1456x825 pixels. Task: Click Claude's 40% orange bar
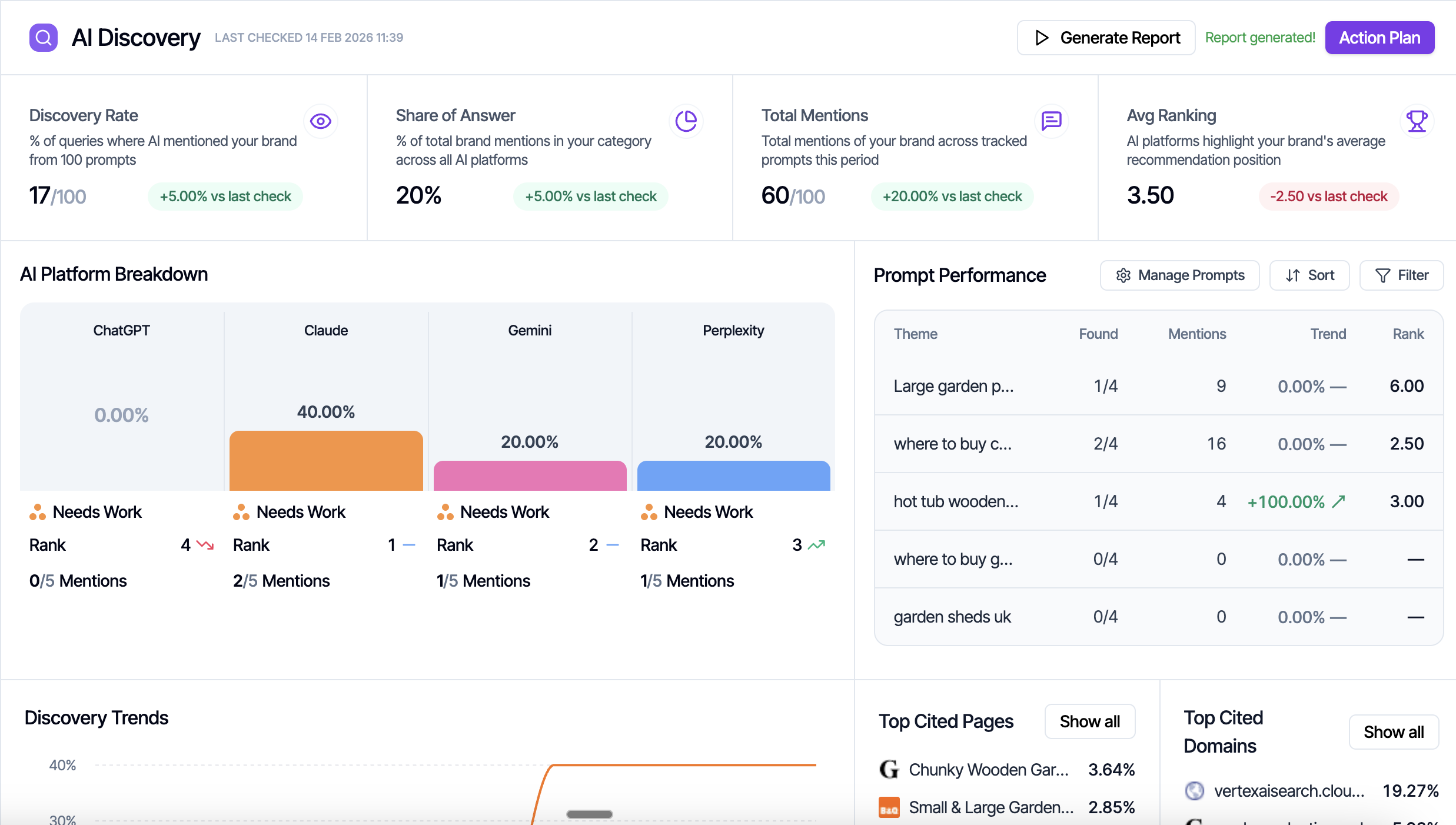click(x=325, y=460)
